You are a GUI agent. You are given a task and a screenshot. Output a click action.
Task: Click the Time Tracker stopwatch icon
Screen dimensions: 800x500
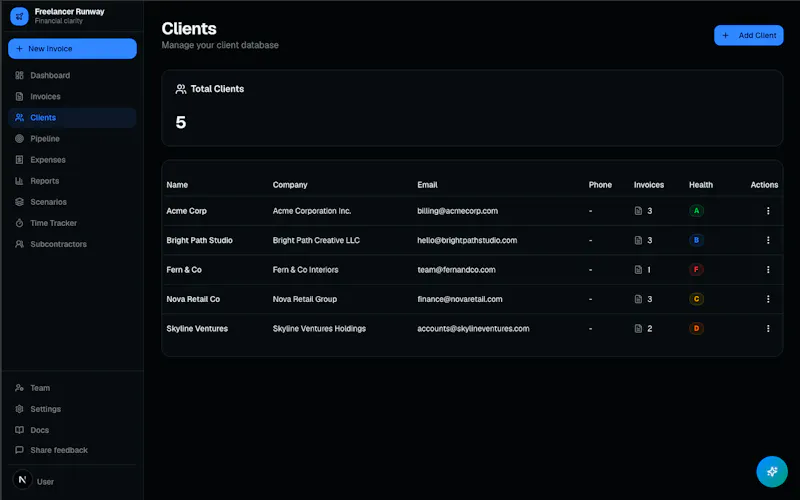[19, 223]
